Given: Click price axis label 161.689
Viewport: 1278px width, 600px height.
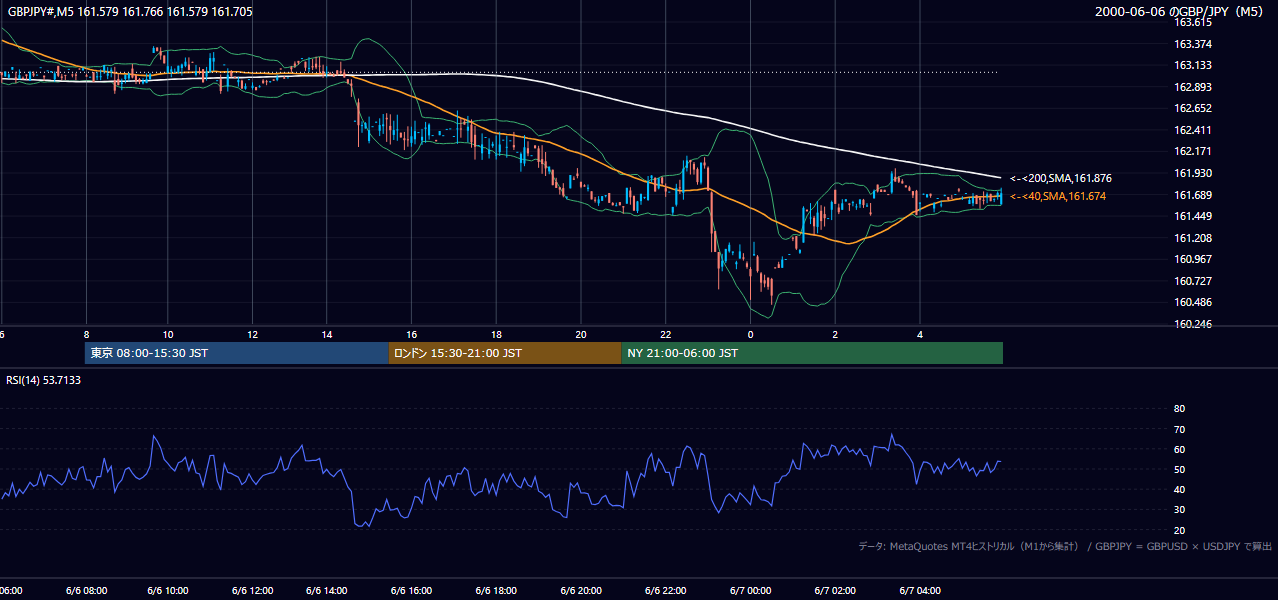Looking at the screenshot, I should point(1193,195).
